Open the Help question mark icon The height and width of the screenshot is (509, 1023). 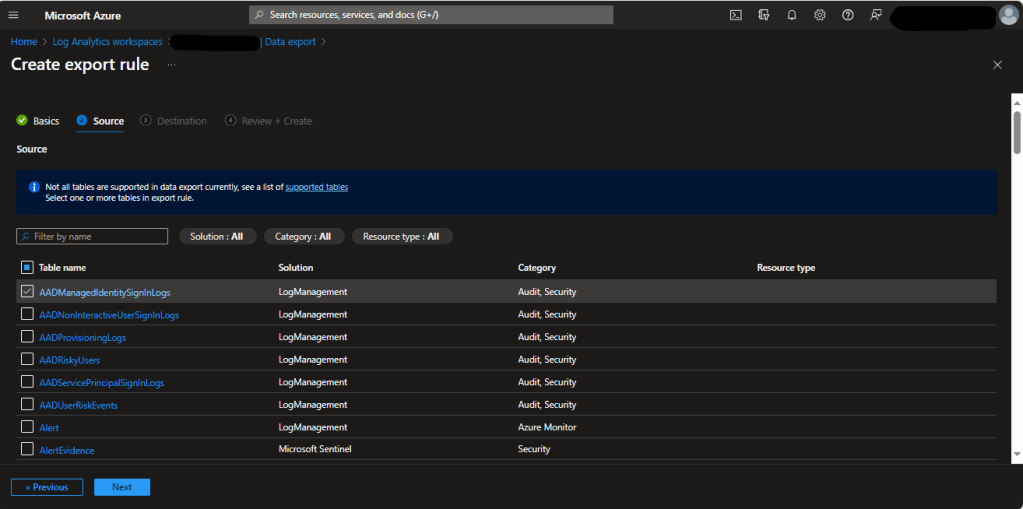(848, 15)
